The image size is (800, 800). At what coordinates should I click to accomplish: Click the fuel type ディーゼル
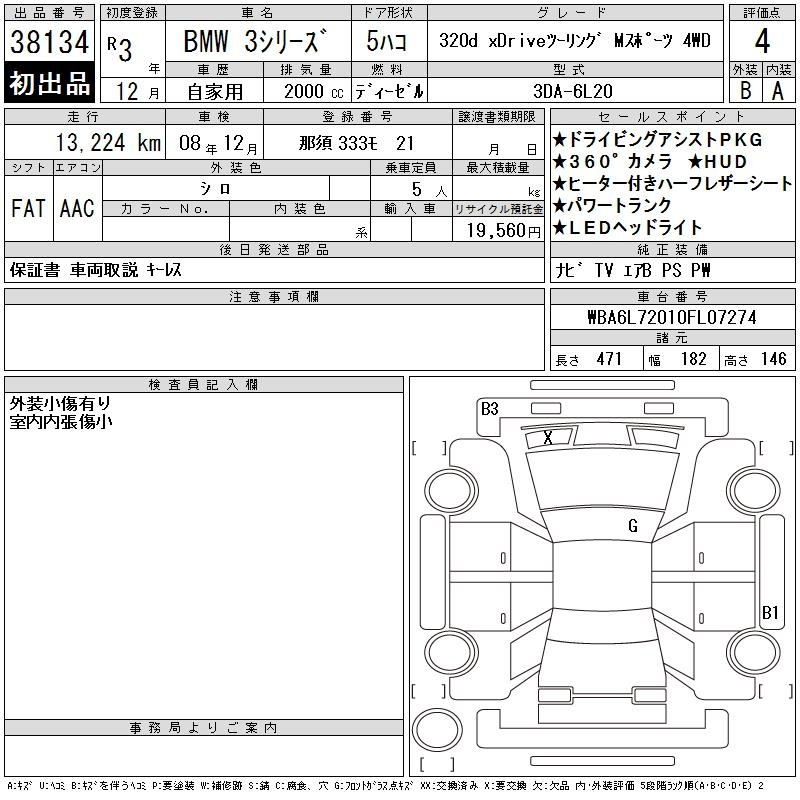click(x=389, y=91)
